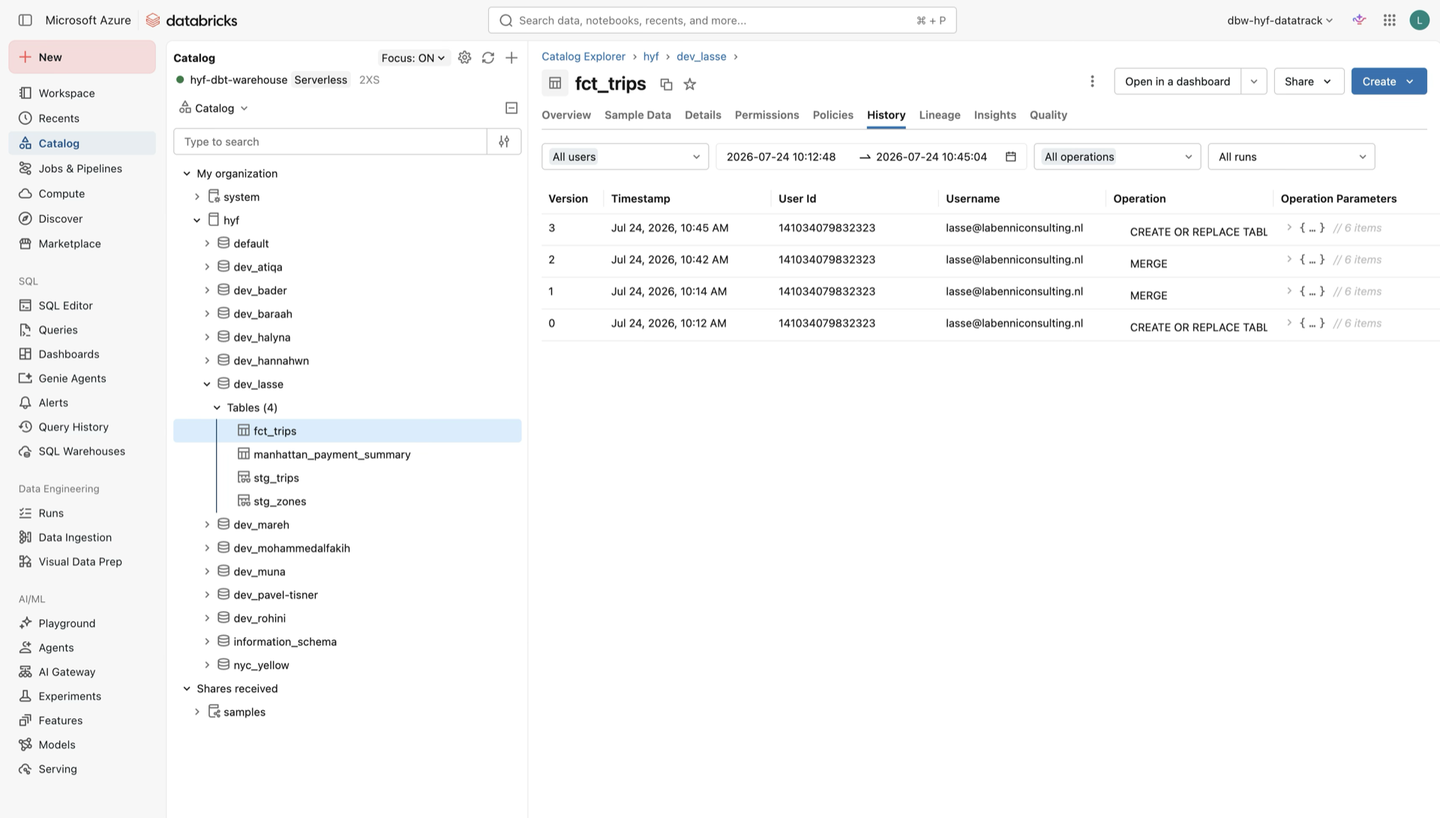The height and width of the screenshot is (818, 1440).
Task: Click the catalog Type to search field
Action: pos(330,142)
